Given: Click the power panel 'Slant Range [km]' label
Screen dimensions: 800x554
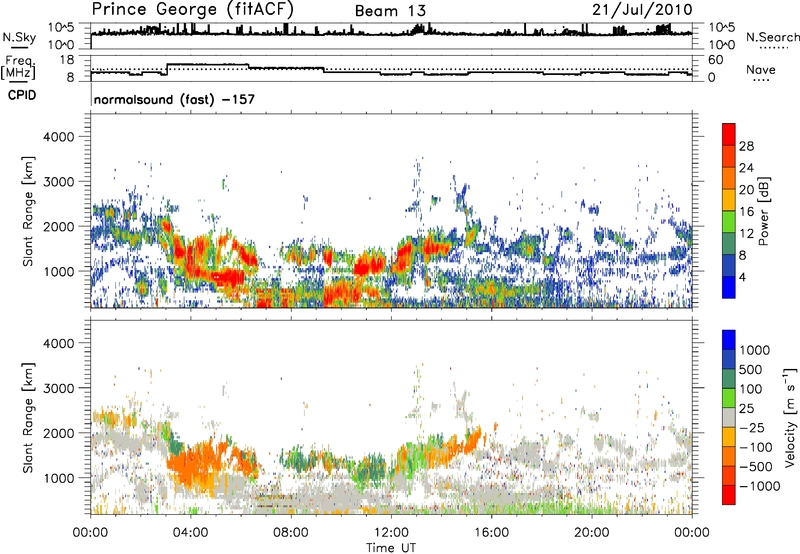Looking at the screenshot, I should point(28,211).
